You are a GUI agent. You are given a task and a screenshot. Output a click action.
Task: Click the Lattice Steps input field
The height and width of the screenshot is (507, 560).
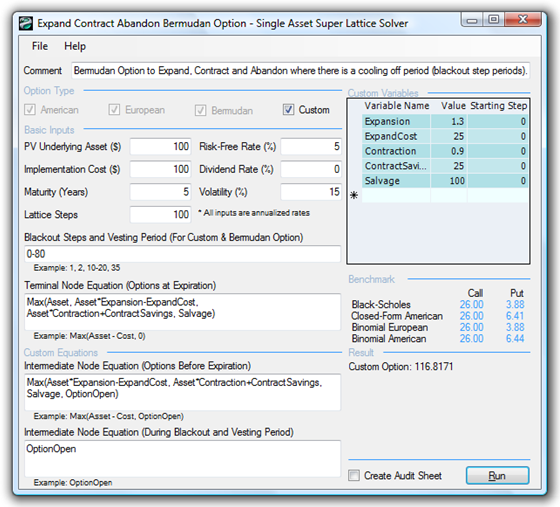[160, 215]
